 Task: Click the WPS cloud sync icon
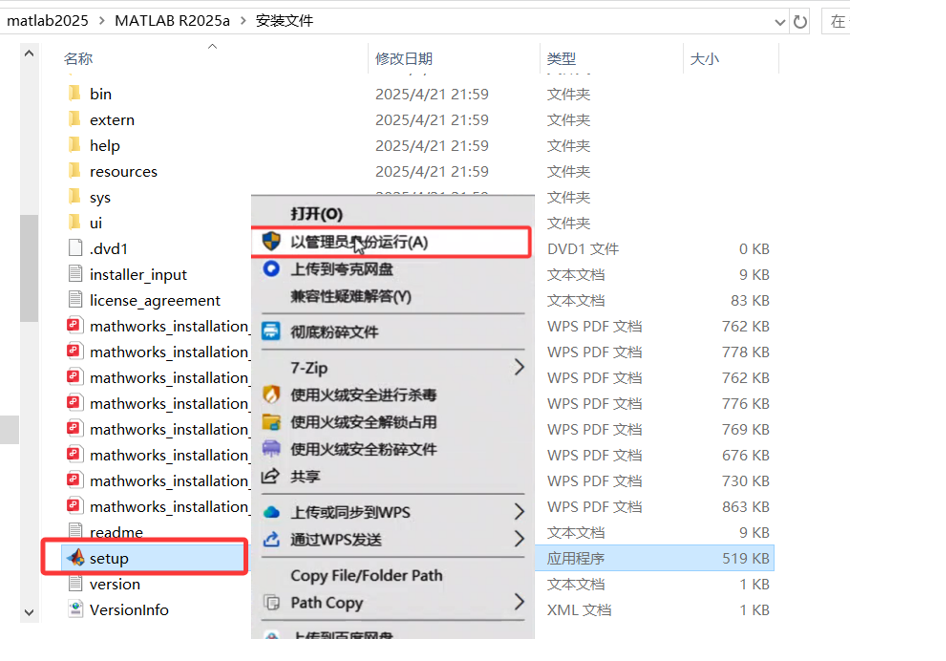271,512
